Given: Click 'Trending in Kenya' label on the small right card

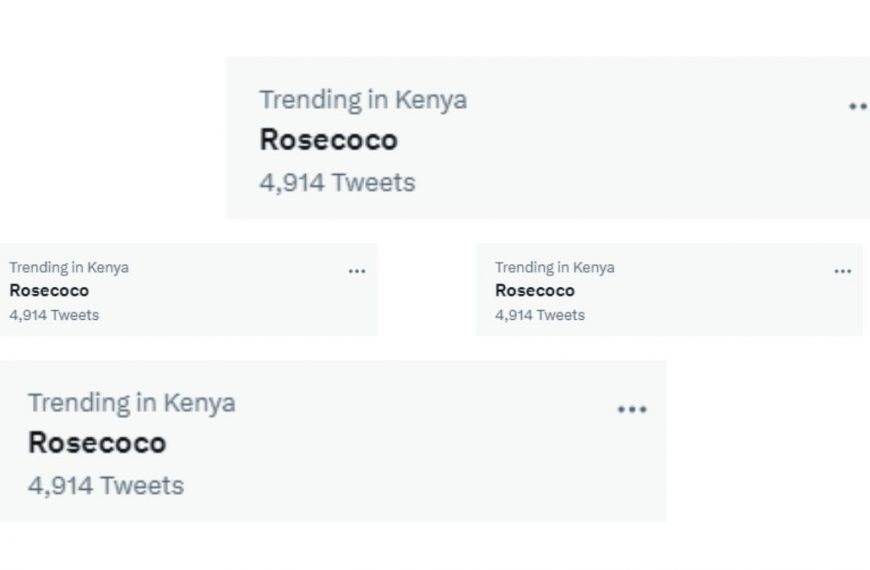Looking at the screenshot, I should coord(555,267).
